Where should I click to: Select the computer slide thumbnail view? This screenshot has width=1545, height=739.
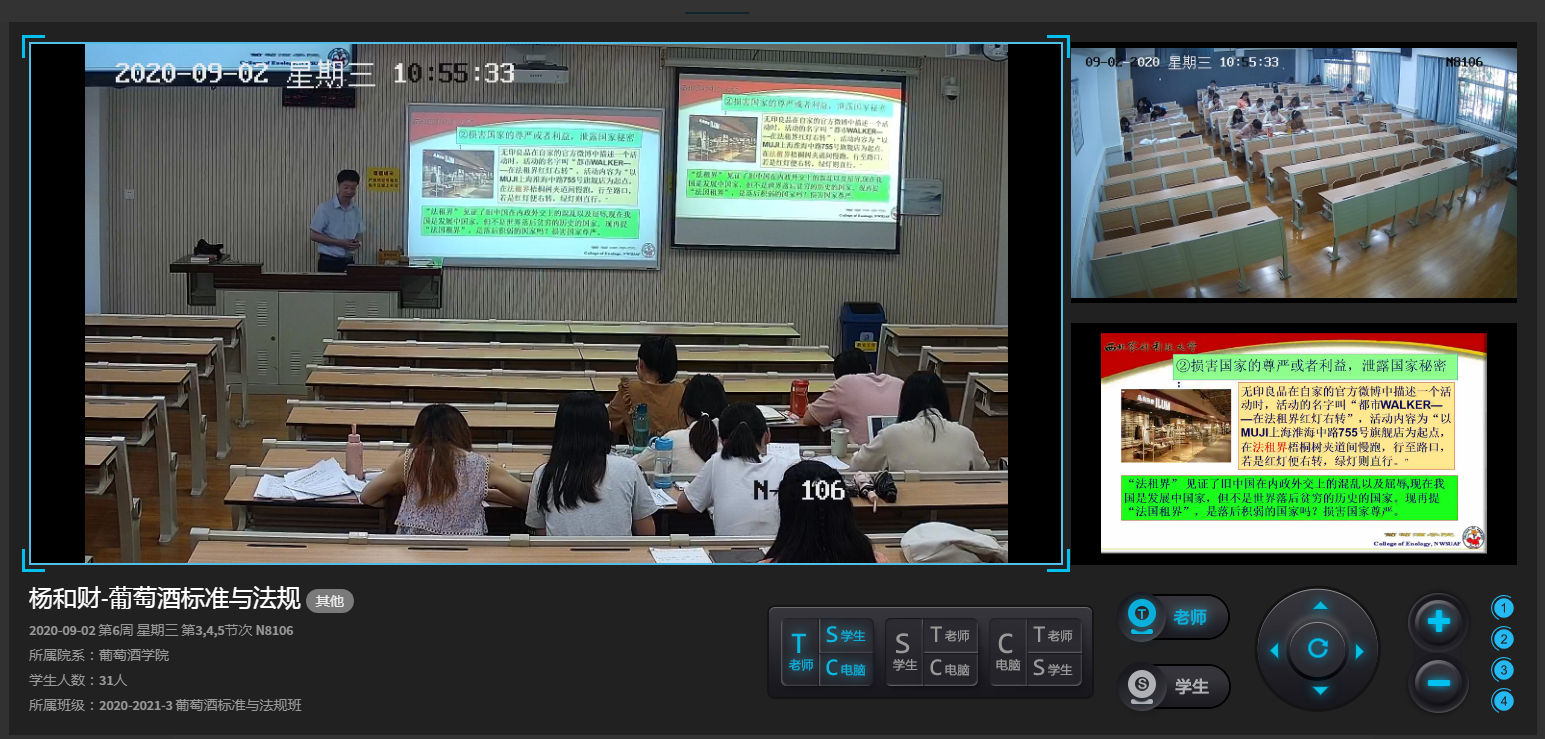click(1293, 443)
